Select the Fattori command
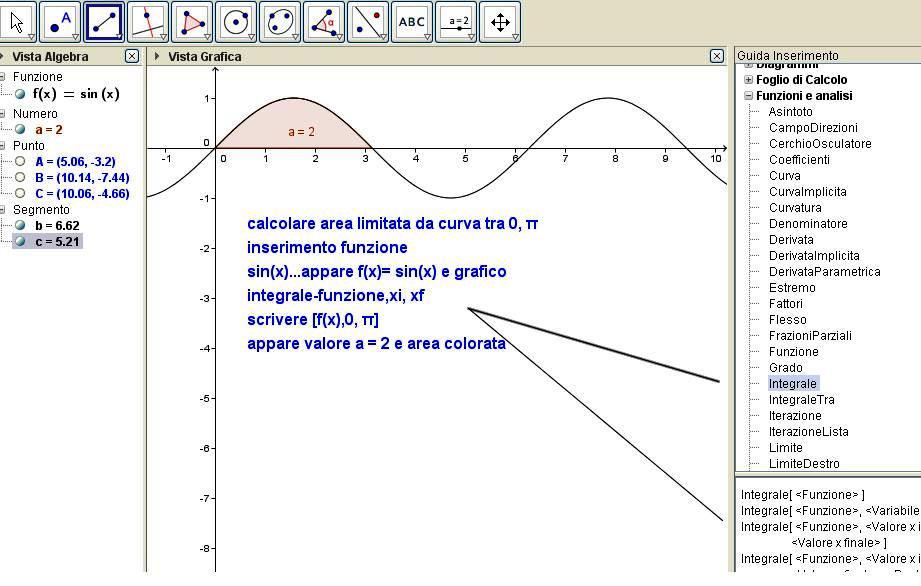 pos(785,304)
